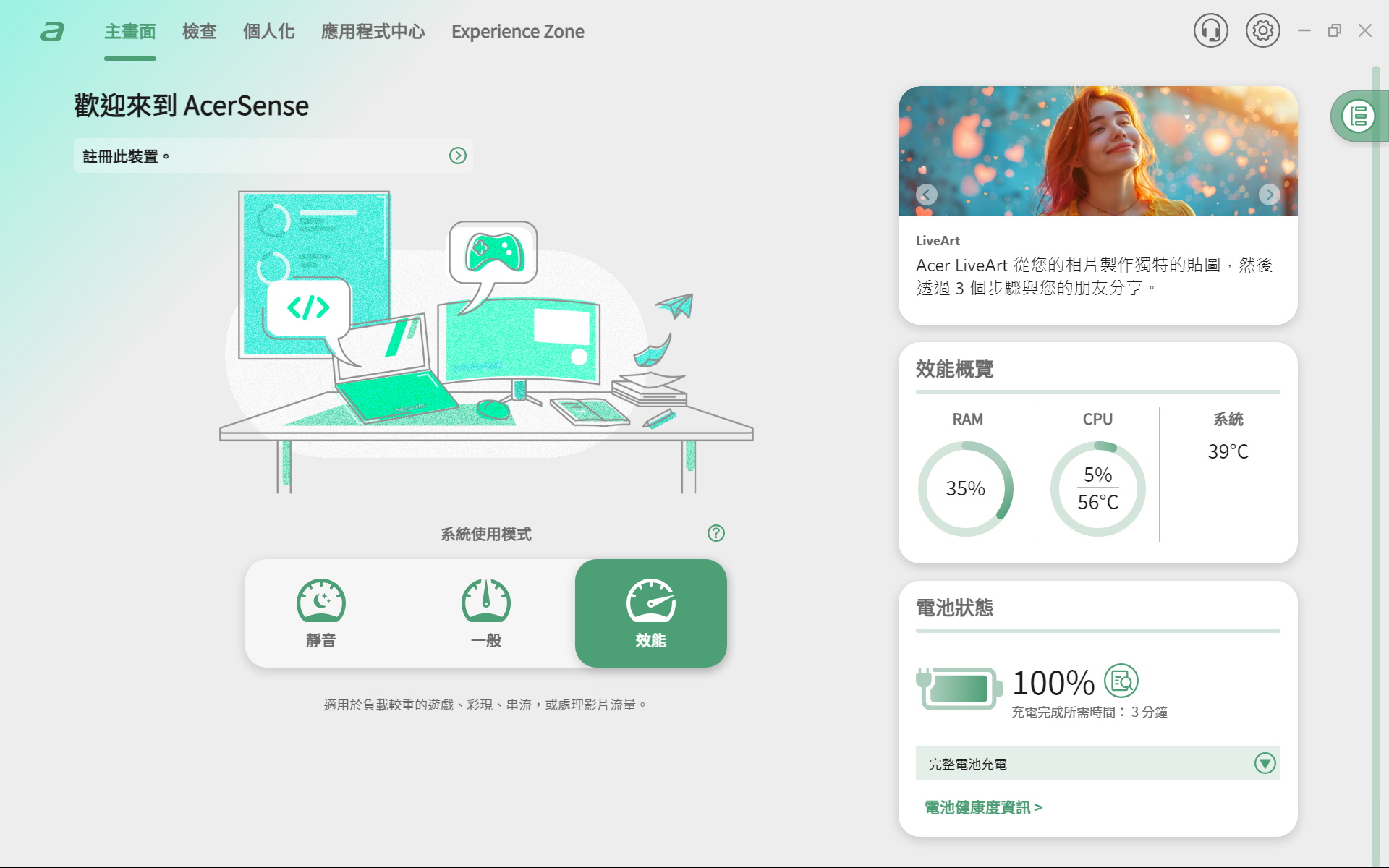Open the headset support icon

coord(1210,30)
